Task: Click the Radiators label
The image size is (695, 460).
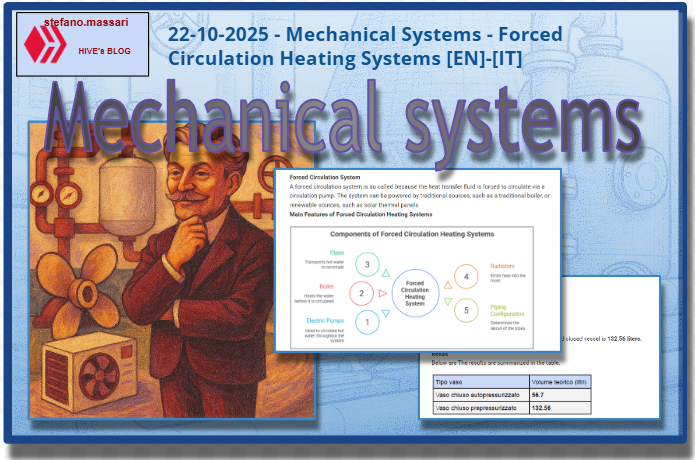Action: pos(503,266)
